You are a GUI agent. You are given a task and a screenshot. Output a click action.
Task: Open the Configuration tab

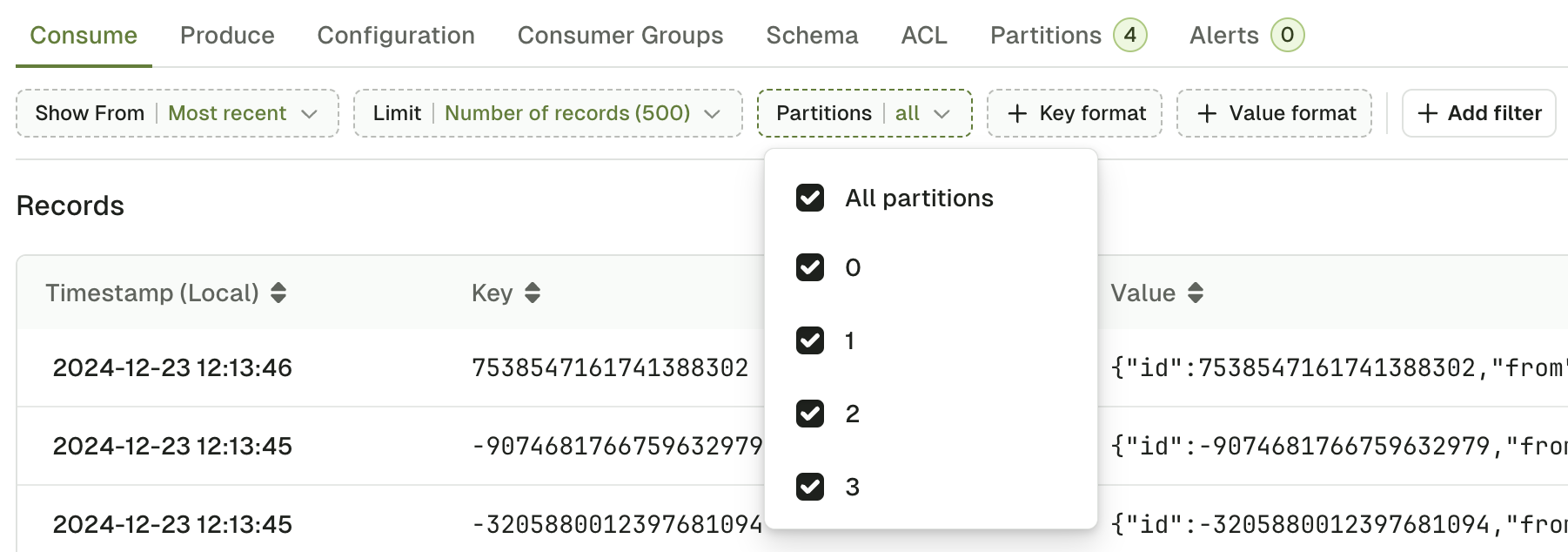[x=396, y=35]
